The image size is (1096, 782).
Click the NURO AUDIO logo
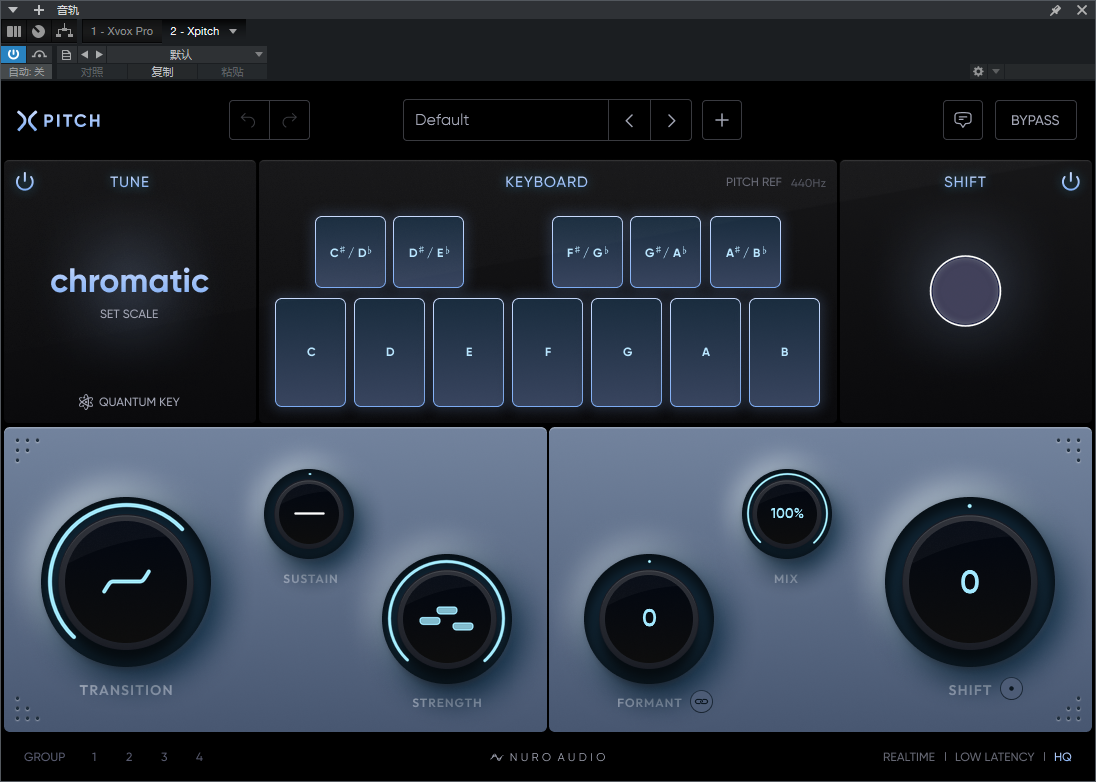tap(548, 757)
